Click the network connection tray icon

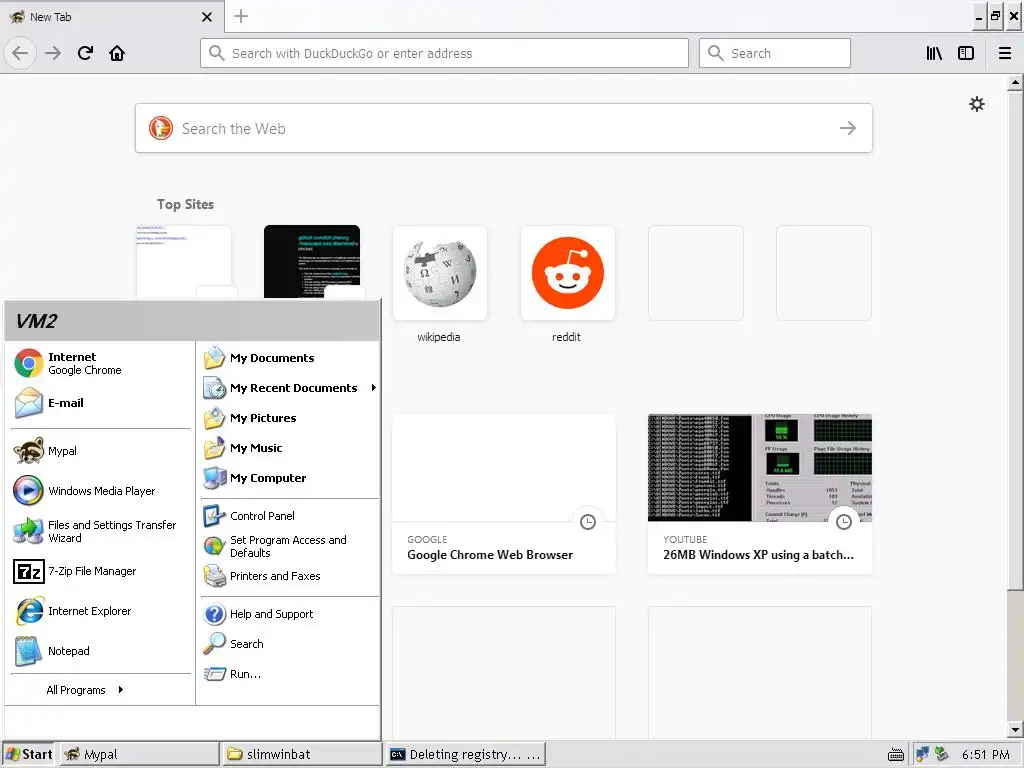[x=922, y=754]
